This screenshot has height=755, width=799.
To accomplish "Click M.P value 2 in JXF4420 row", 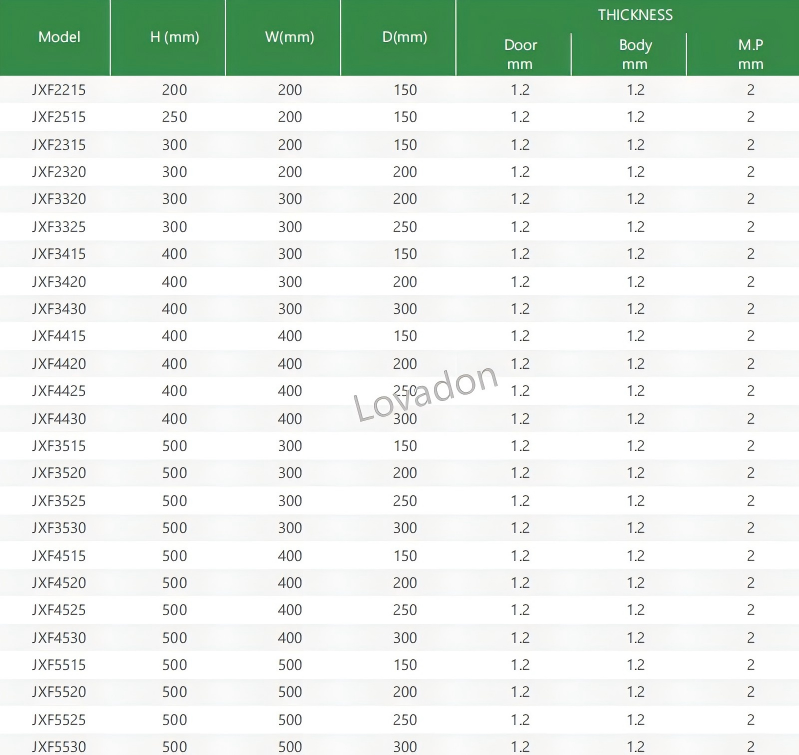I will [751, 364].
